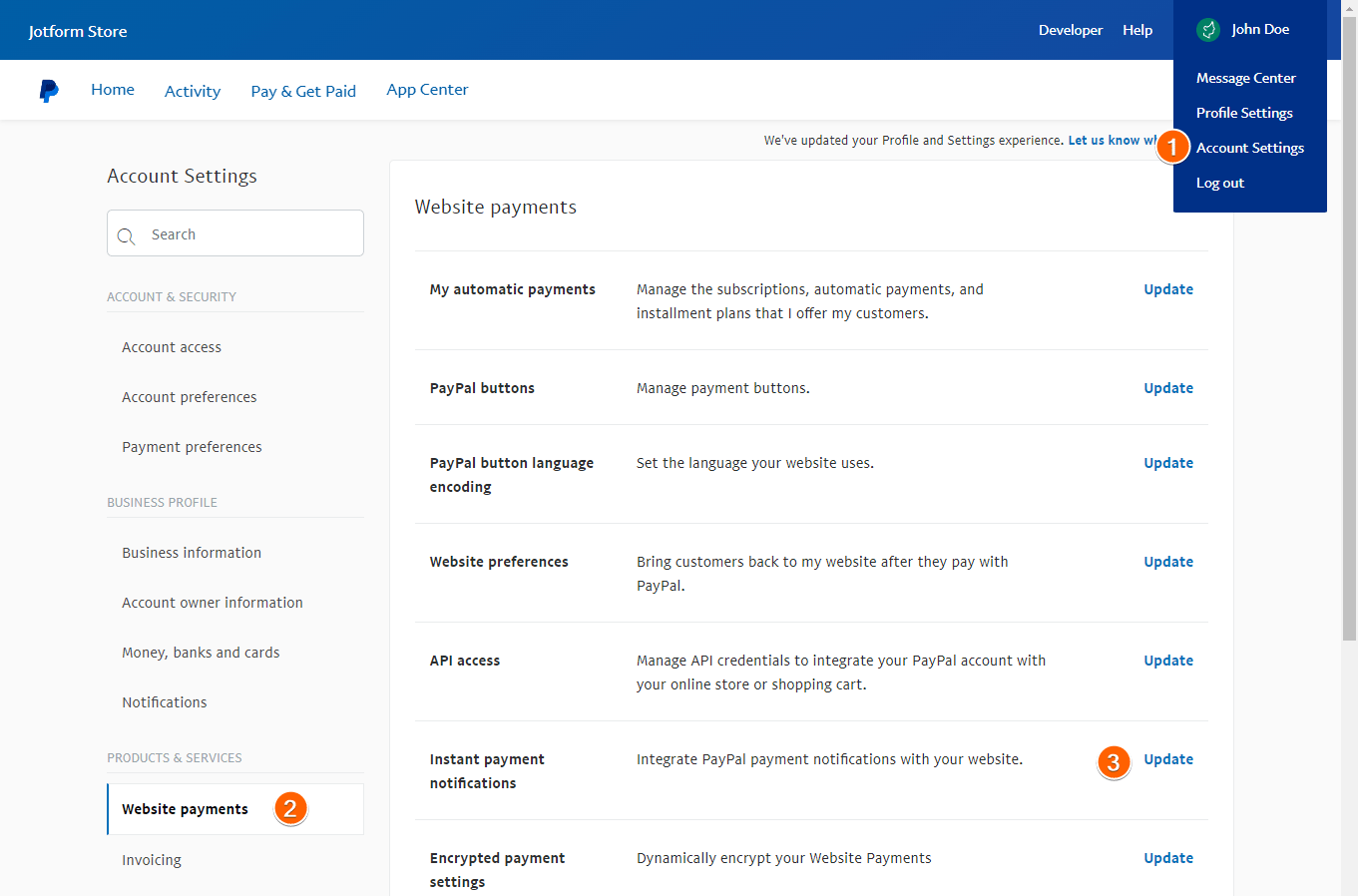
Task: Click the Developer link
Action: (1071, 30)
